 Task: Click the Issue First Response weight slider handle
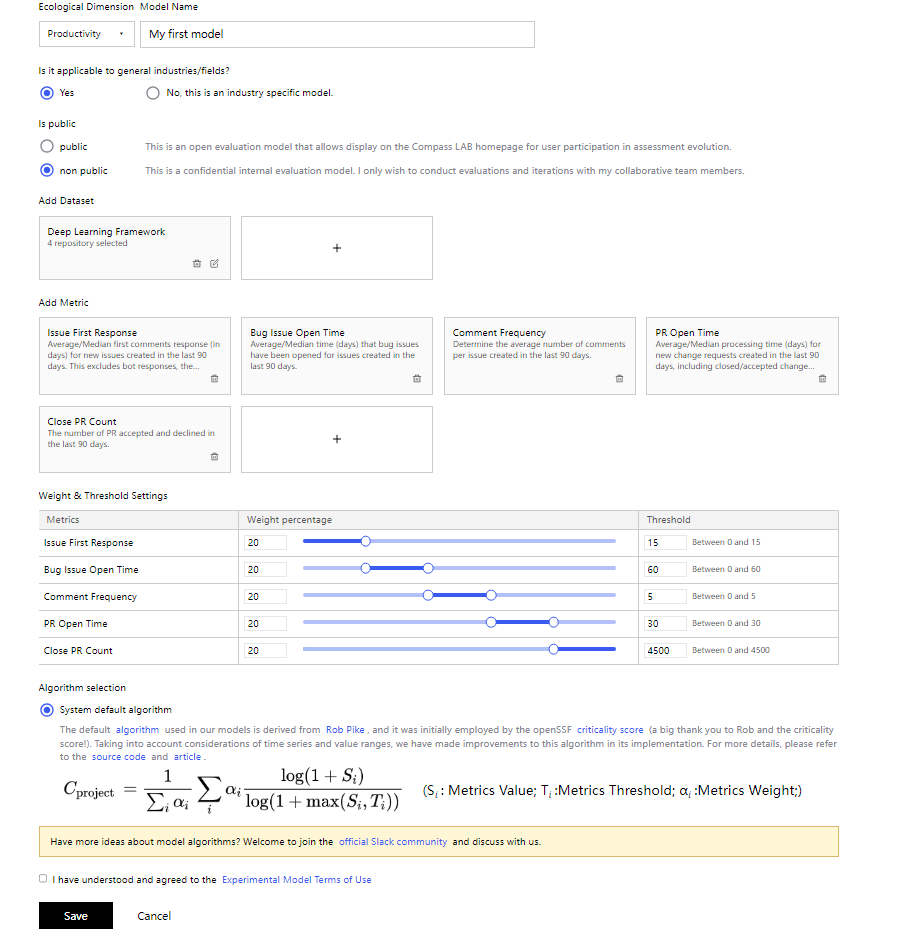pyautogui.click(x=365, y=541)
